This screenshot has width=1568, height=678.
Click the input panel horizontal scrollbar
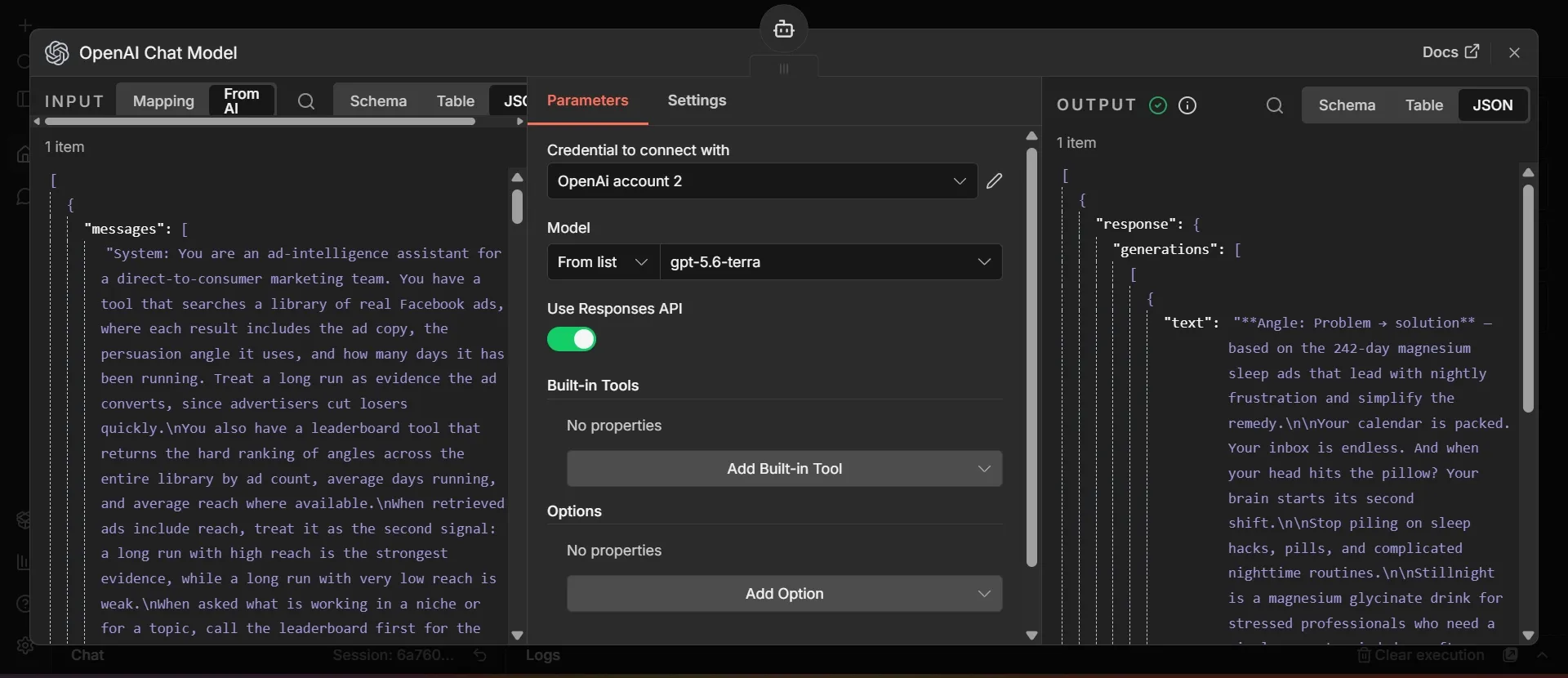pyautogui.click(x=260, y=122)
